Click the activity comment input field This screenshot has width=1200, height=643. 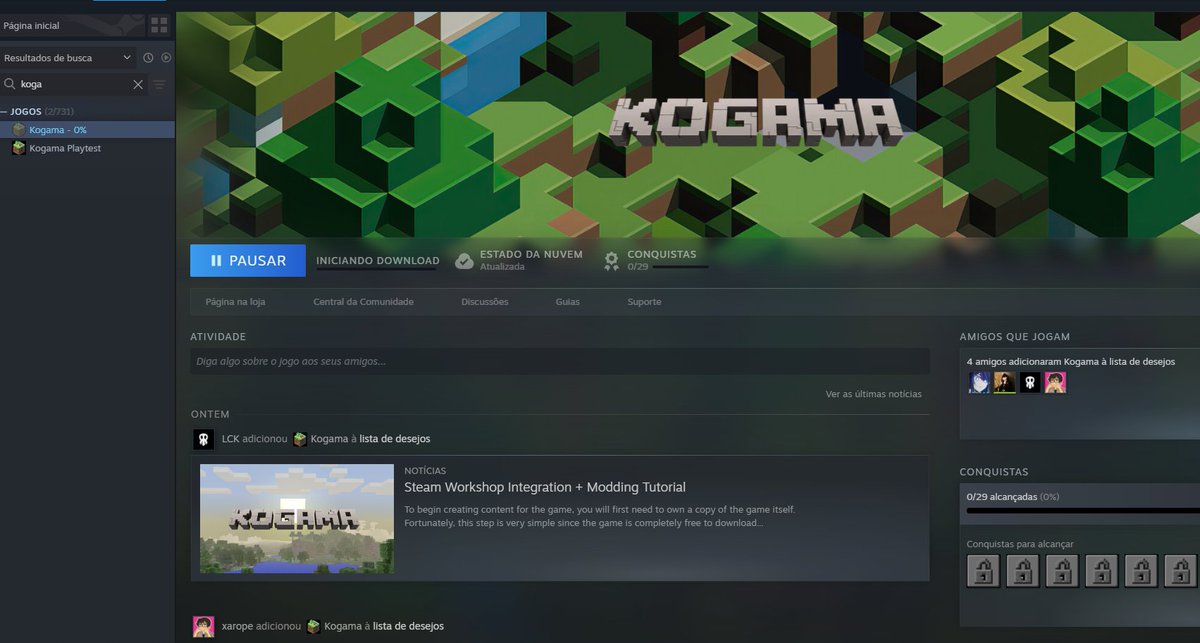pyautogui.click(x=560, y=361)
